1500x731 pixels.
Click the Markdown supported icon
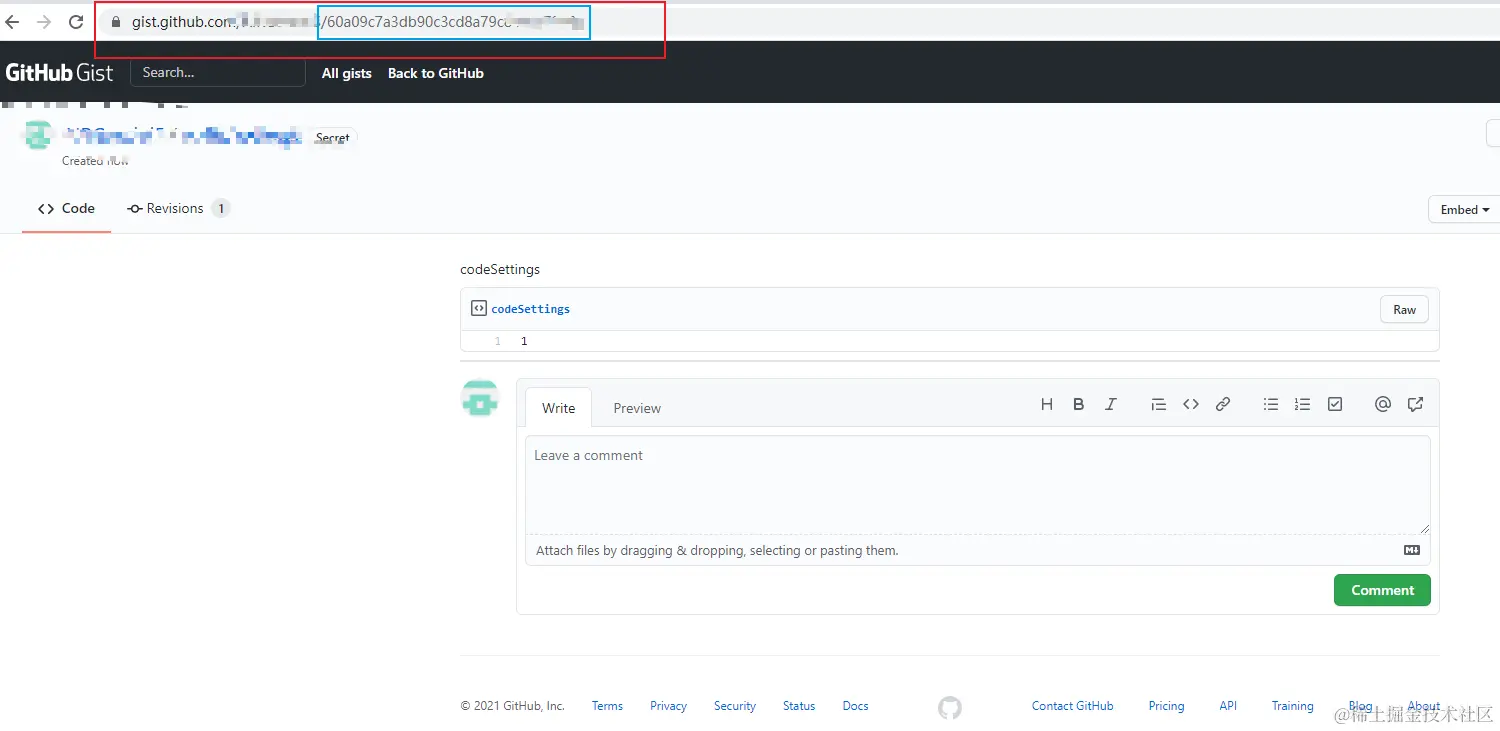(x=1412, y=550)
